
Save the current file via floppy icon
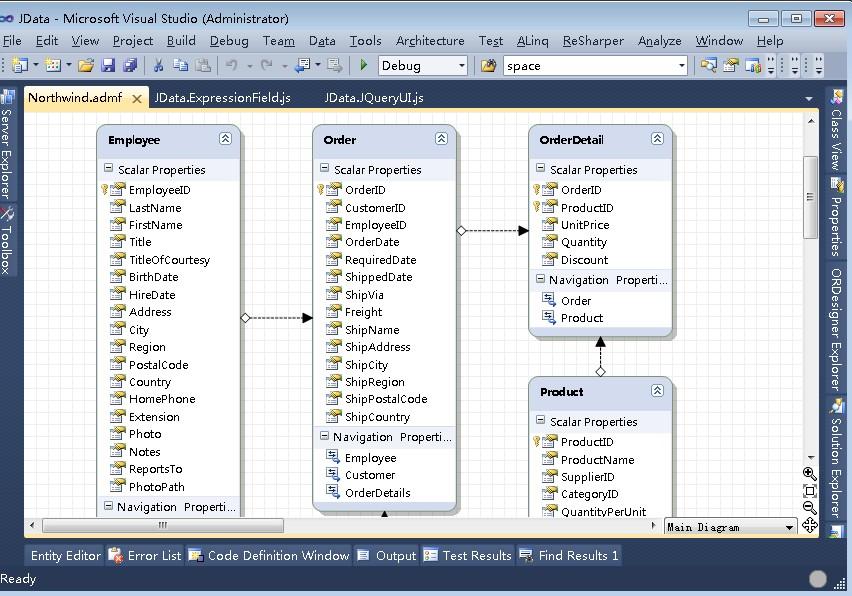[x=108, y=66]
